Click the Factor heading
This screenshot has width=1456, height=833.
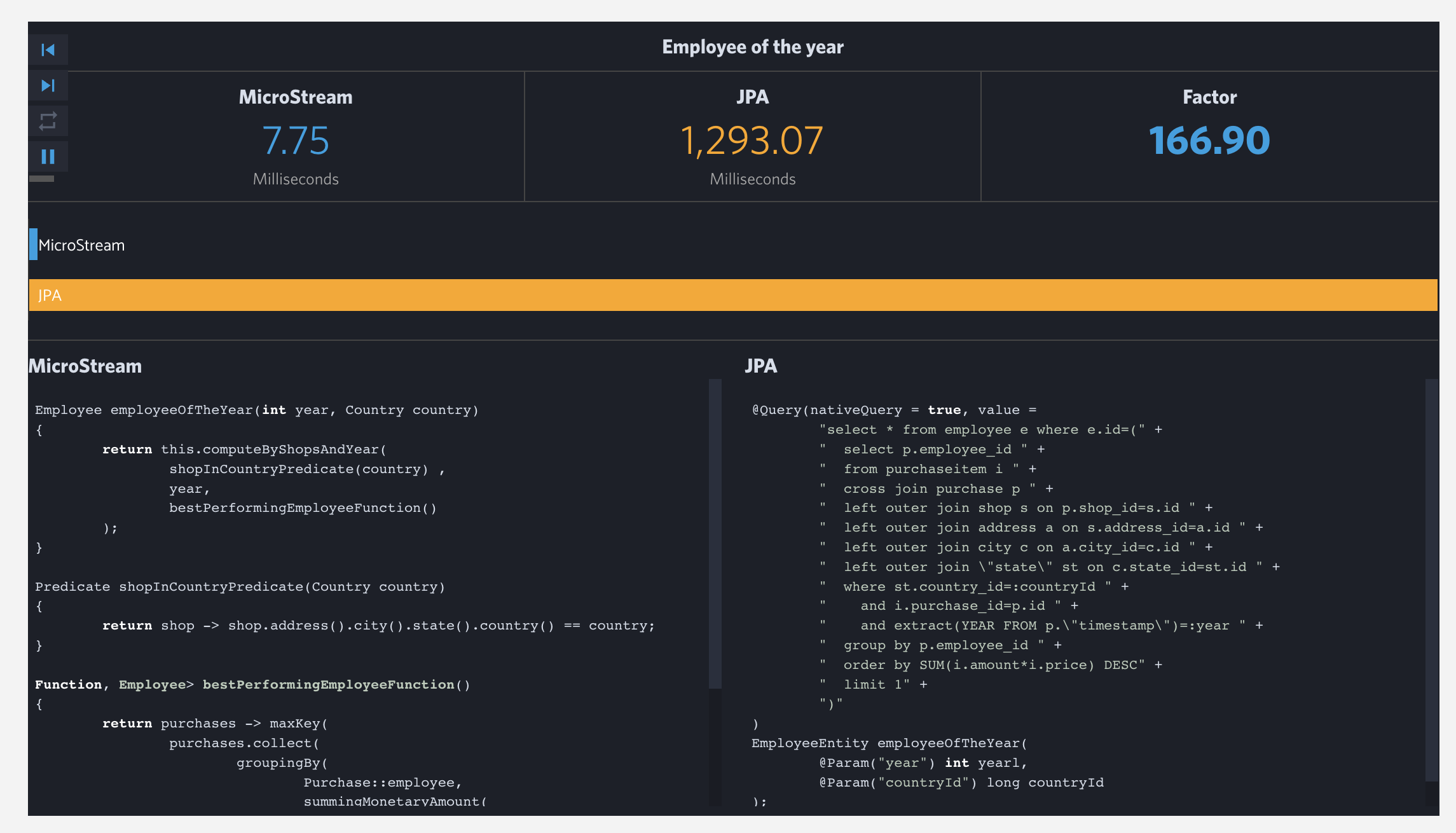tap(1210, 97)
